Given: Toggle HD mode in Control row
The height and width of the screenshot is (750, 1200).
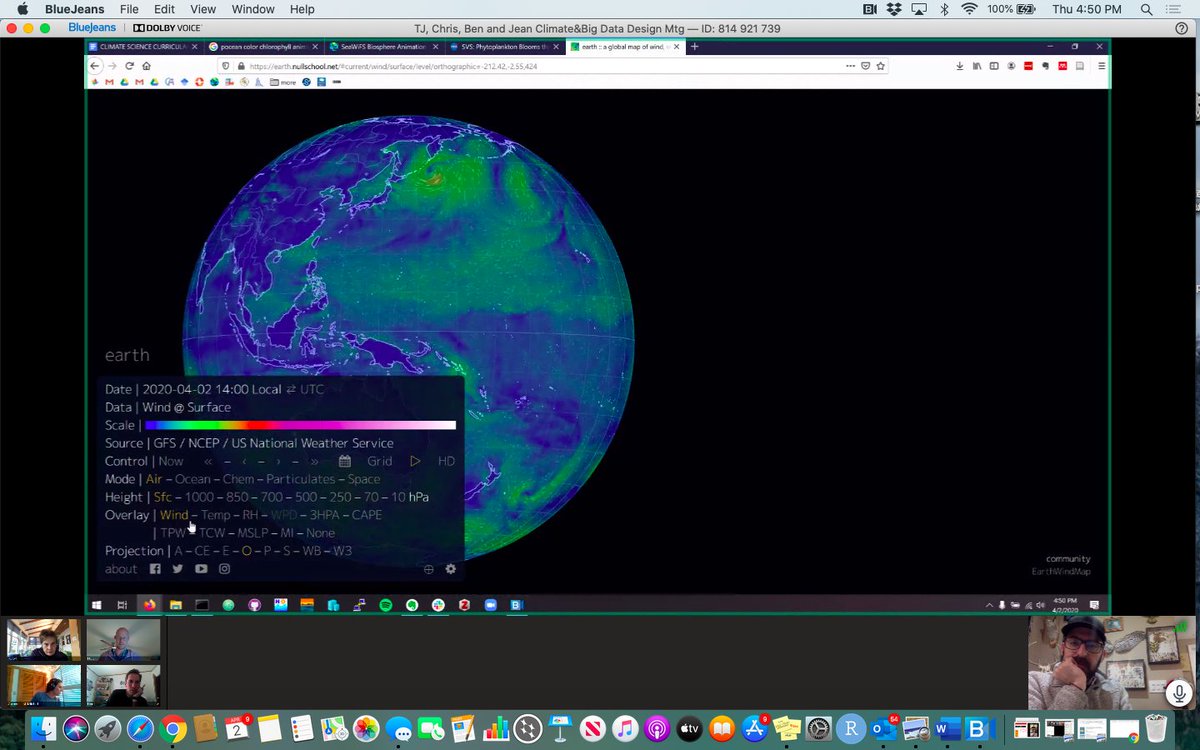Looking at the screenshot, I should click(x=446, y=461).
